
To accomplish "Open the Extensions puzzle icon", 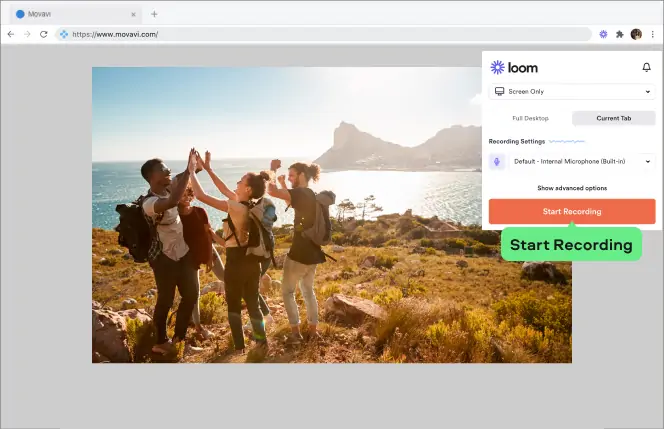I will (x=620, y=34).
